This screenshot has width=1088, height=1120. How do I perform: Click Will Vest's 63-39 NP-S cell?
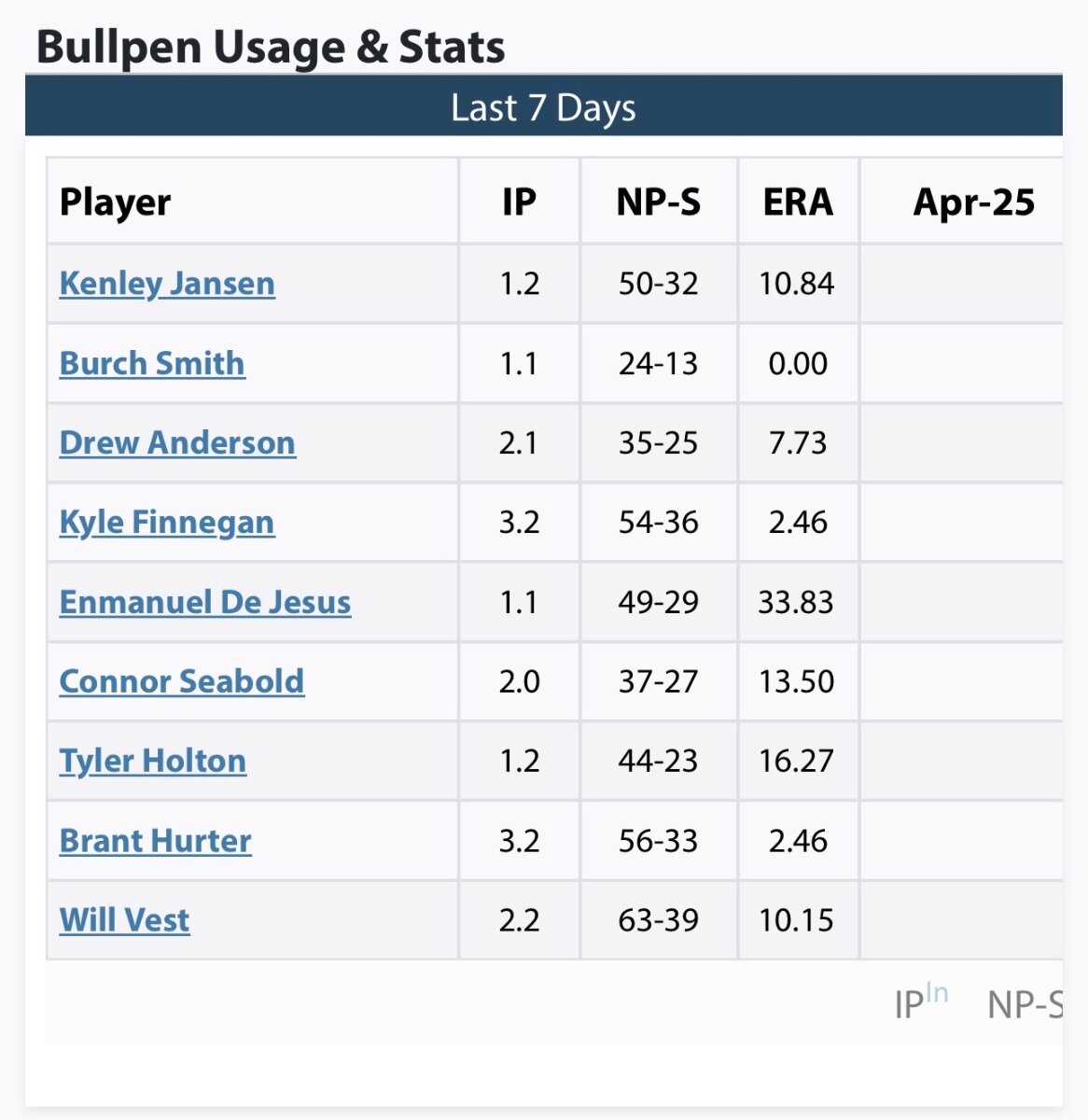click(658, 920)
